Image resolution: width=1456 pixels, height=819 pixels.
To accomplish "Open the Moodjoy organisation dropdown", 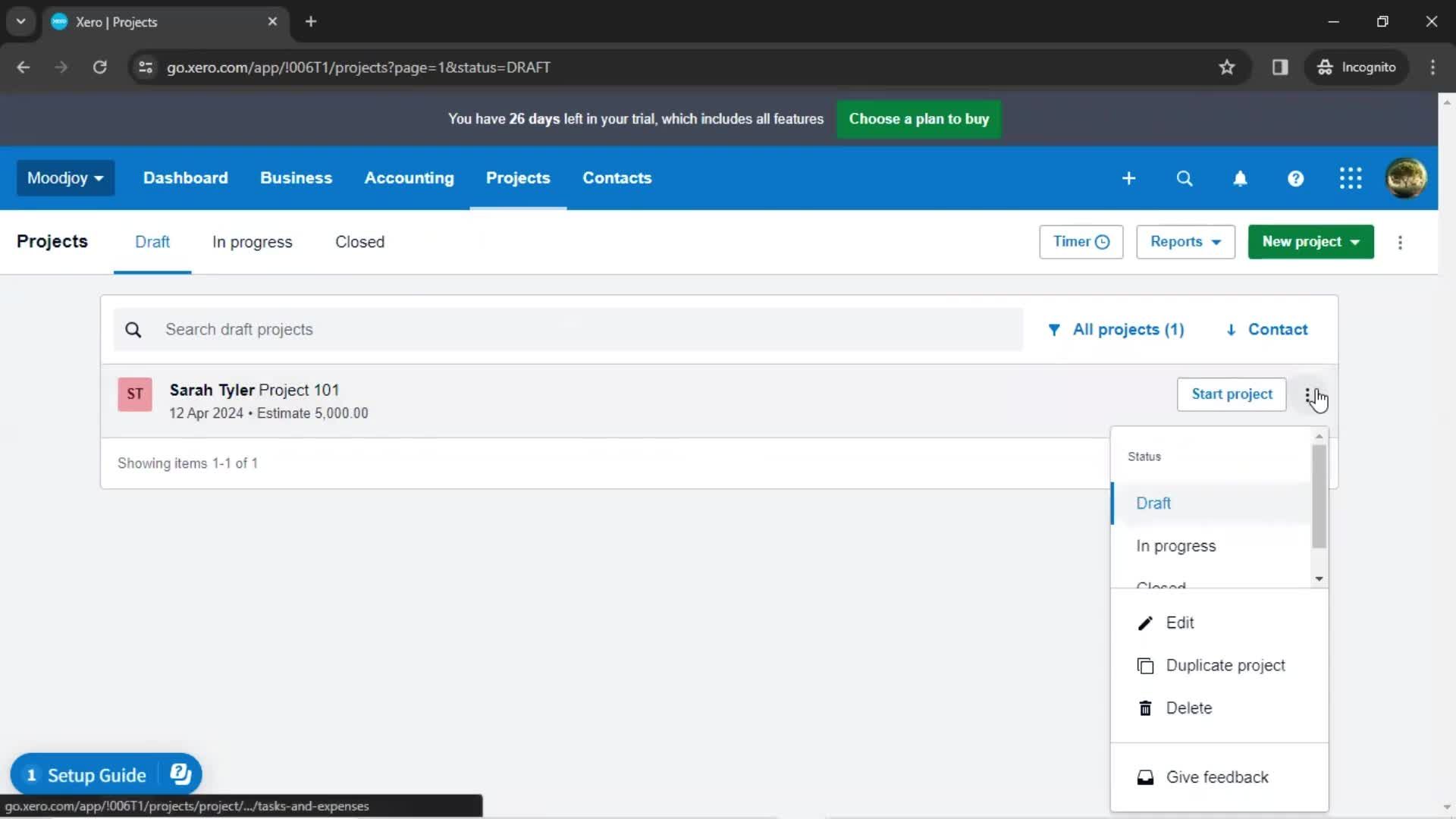I will [x=65, y=178].
